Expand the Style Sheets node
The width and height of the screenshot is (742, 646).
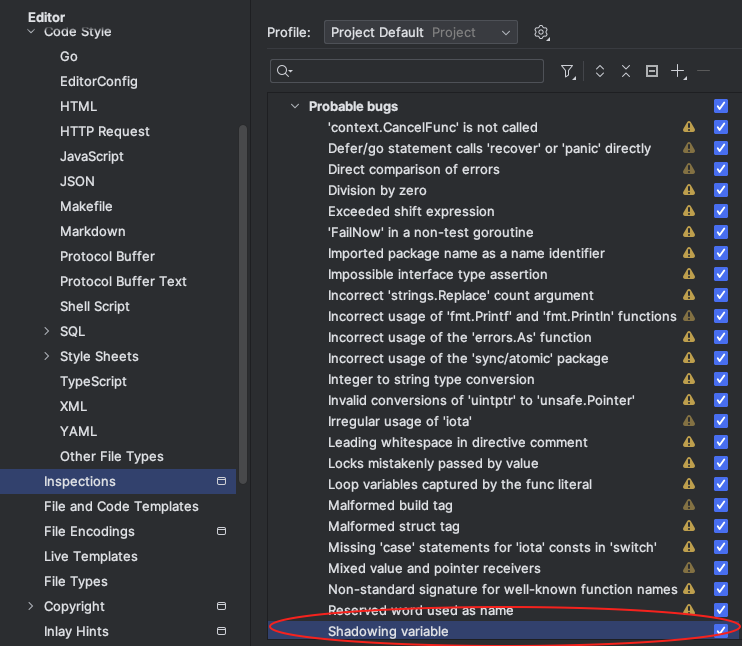point(47,357)
